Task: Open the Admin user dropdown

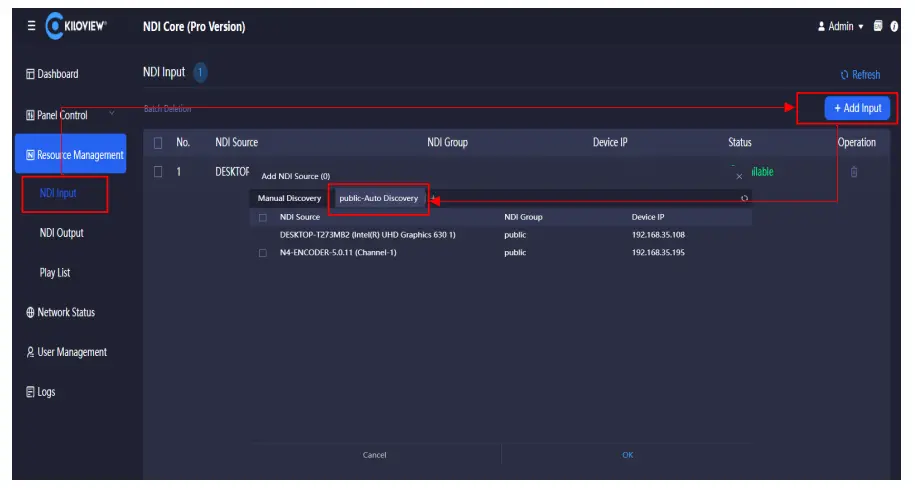Action: (x=840, y=26)
